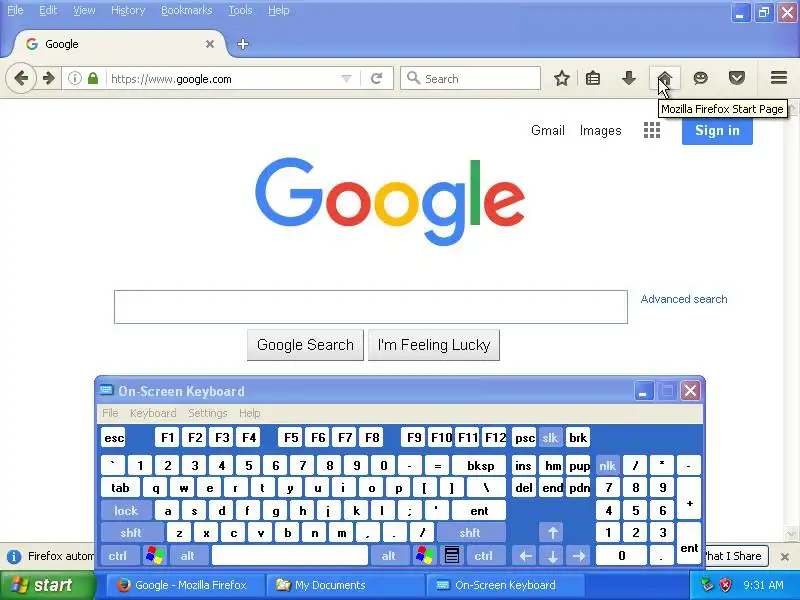Click the antivirus shield tray icon
The image size is (800, 600).
coord(725,585)
